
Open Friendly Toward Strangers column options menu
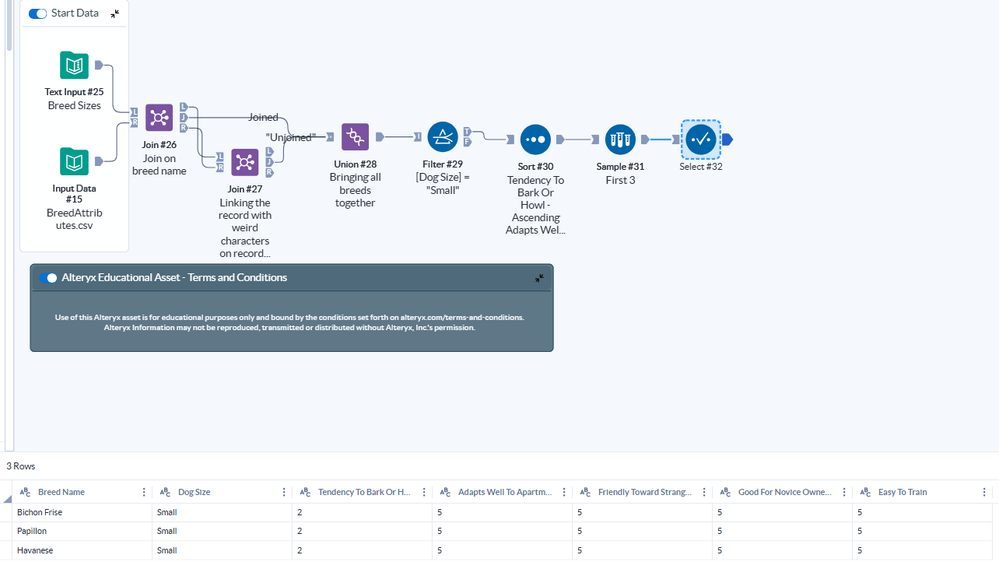point(704,492)
